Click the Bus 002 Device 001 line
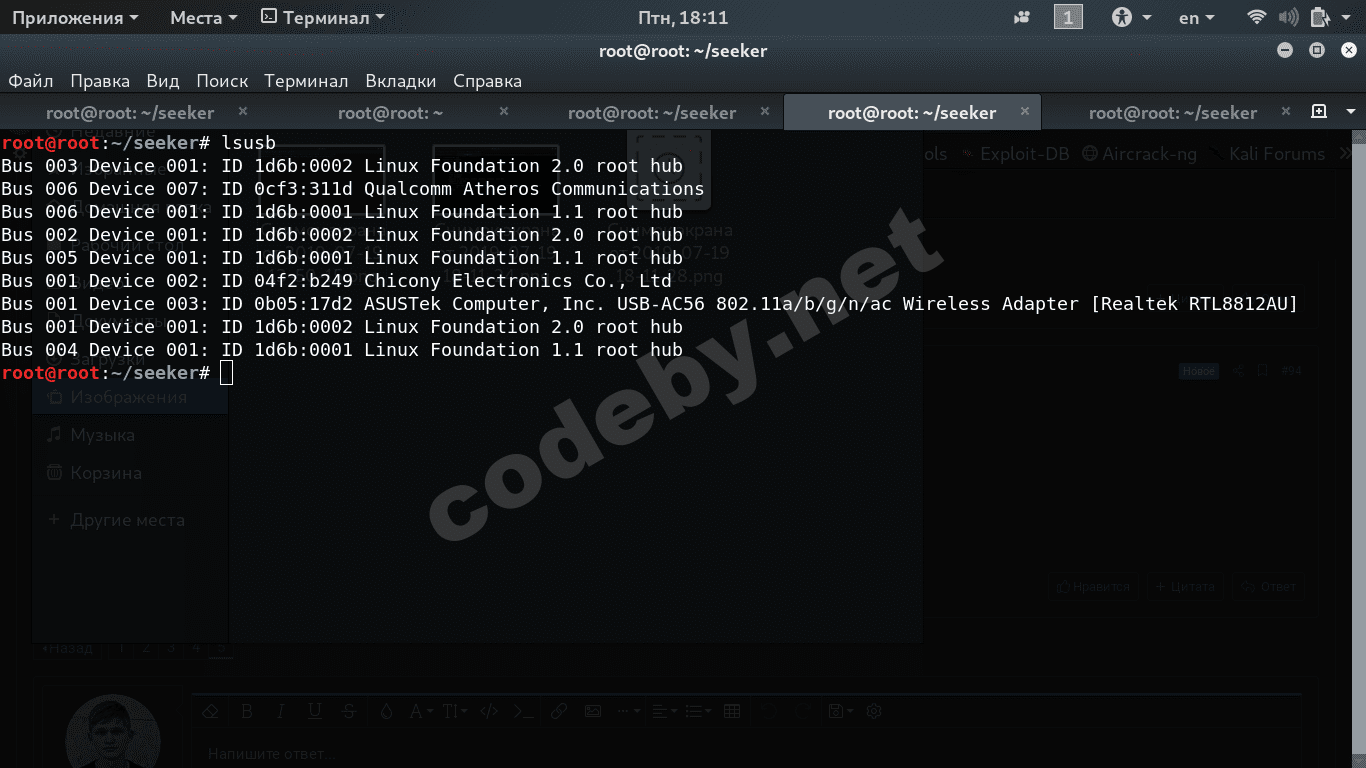Screen dimensions: 1366x768 [x=342, y=235]
